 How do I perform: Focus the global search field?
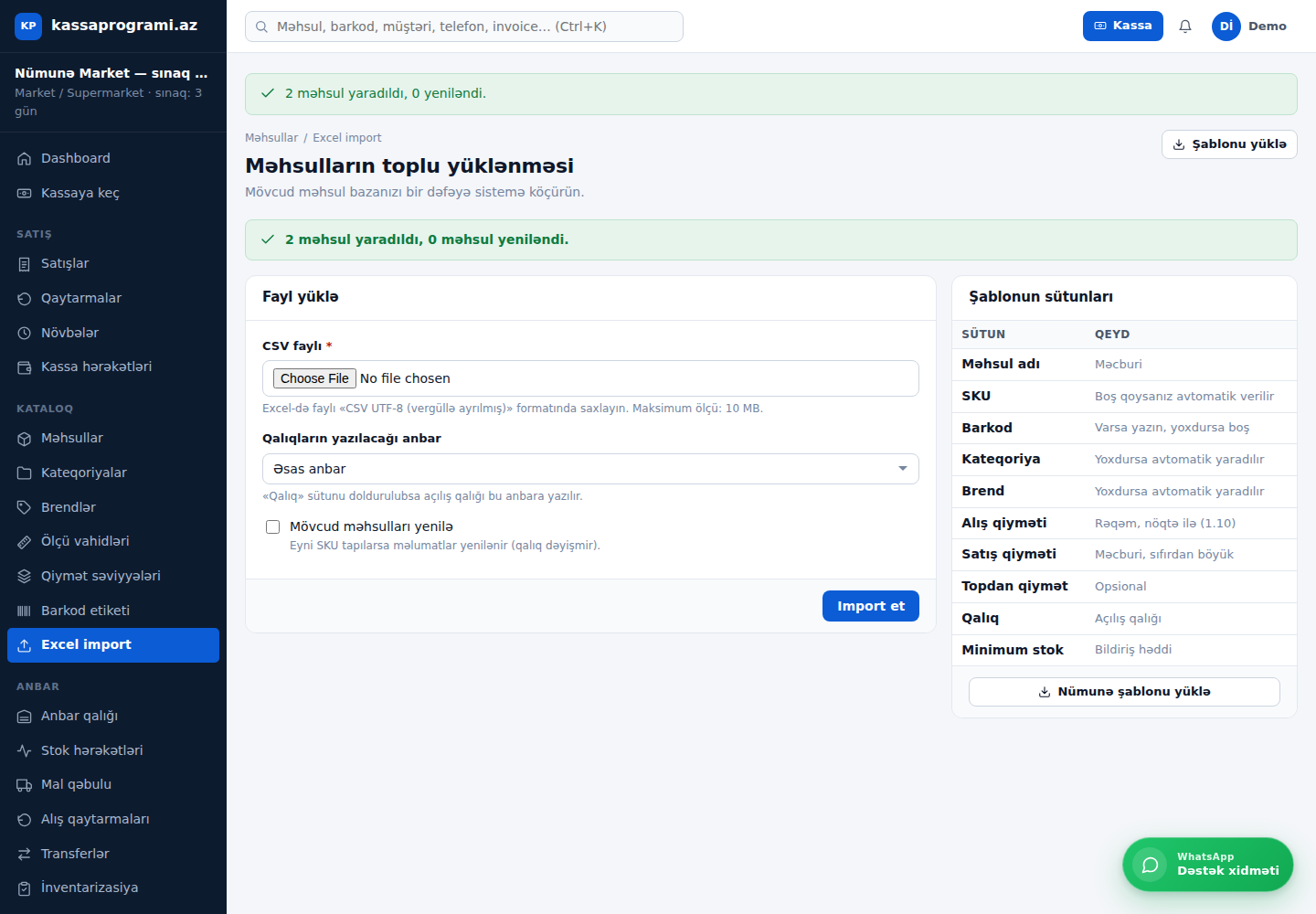[x=464, y=27]
